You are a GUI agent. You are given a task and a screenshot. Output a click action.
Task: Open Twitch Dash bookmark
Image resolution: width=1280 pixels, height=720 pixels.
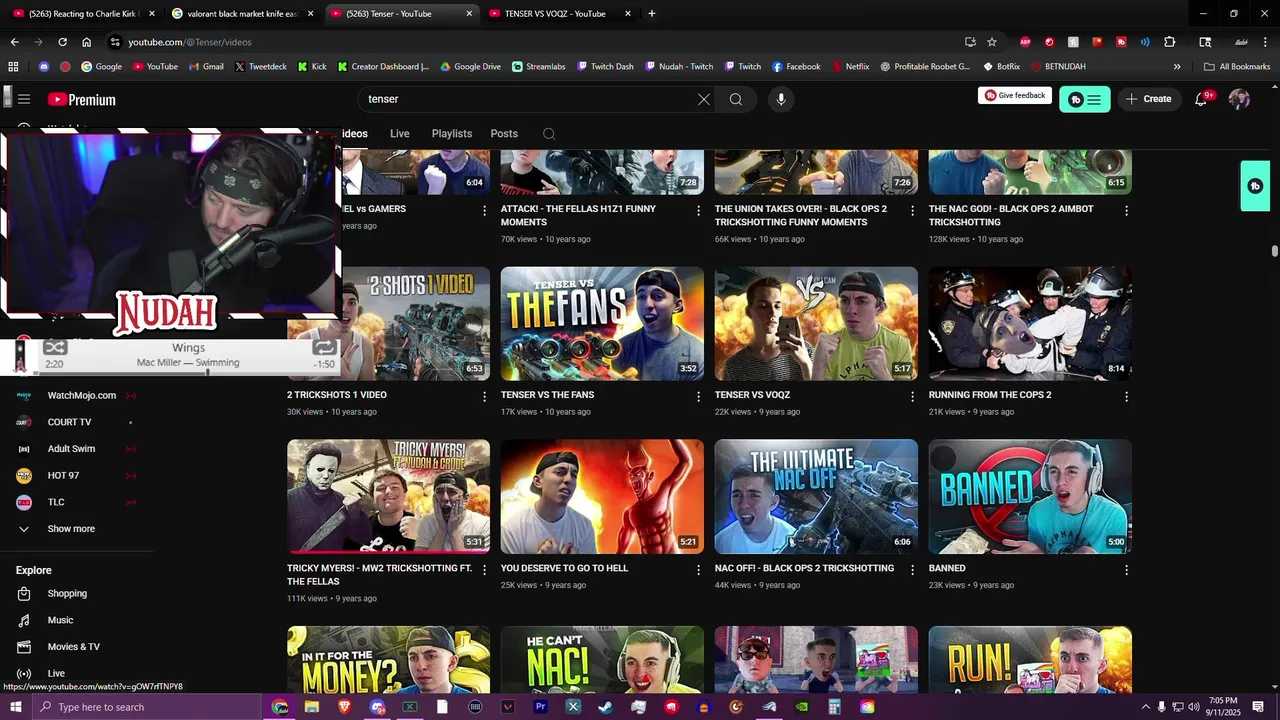coord(605,67)
